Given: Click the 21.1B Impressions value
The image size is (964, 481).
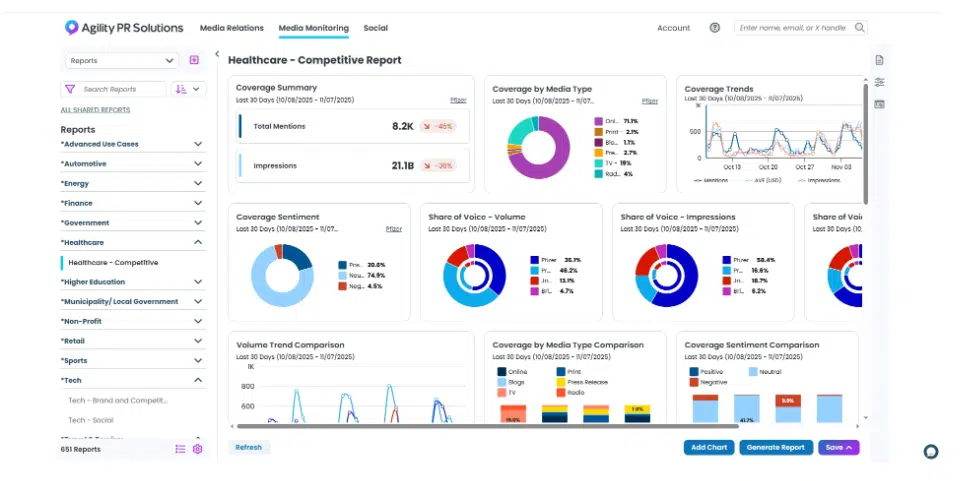Looking at the screenshot, I should (403, 165).
